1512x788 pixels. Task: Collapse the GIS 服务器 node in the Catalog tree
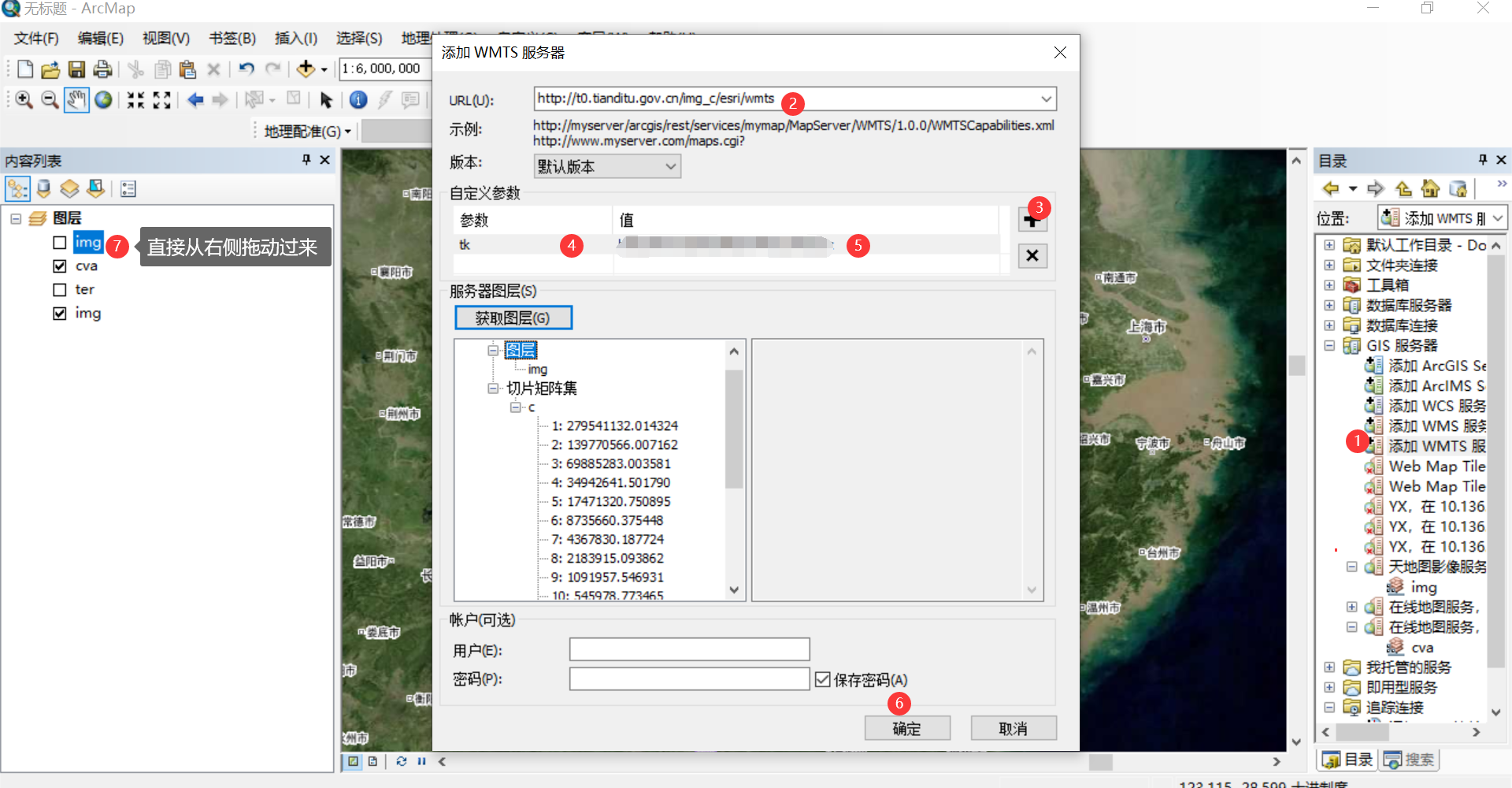click(1329, 345)
